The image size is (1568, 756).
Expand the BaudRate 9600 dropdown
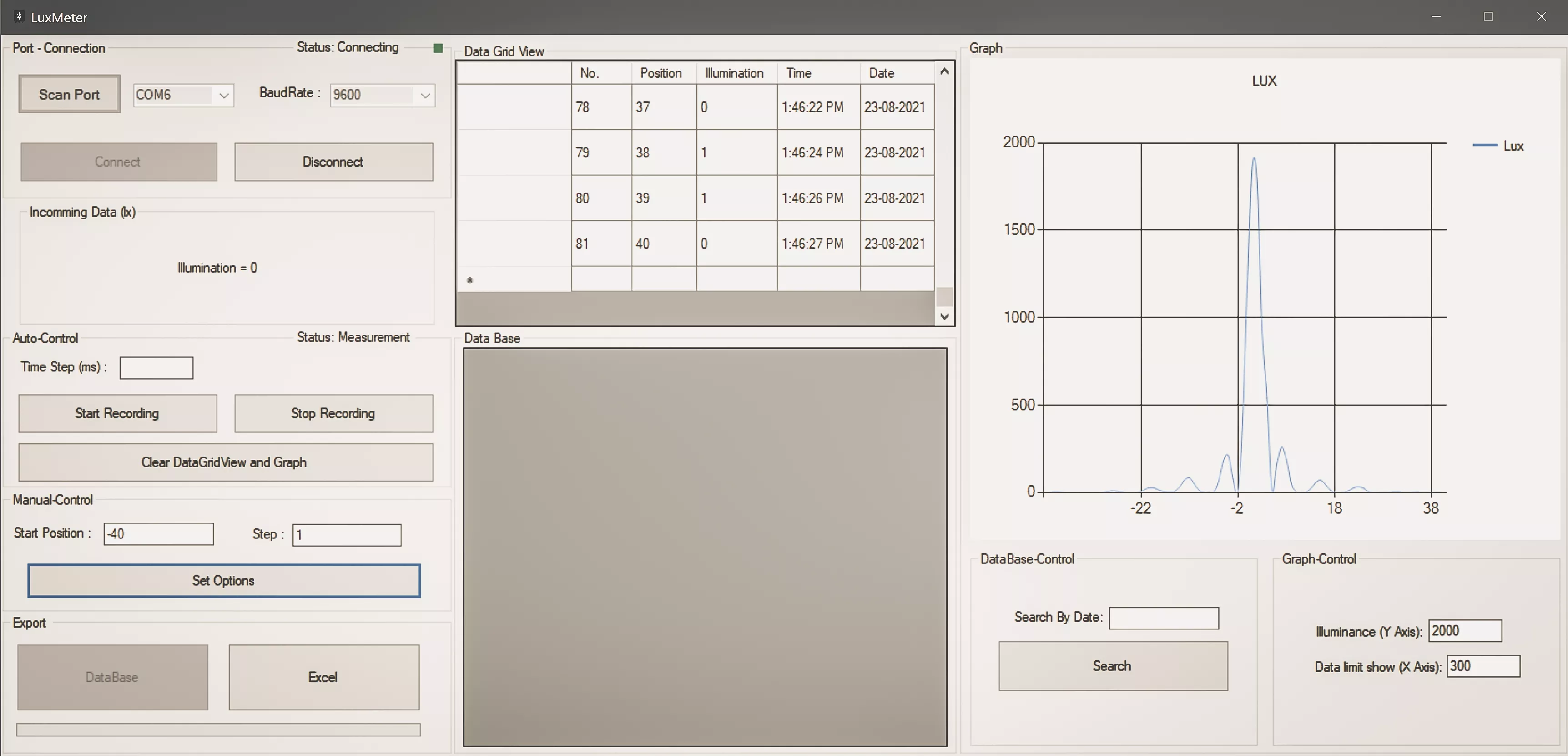point(425,95)
